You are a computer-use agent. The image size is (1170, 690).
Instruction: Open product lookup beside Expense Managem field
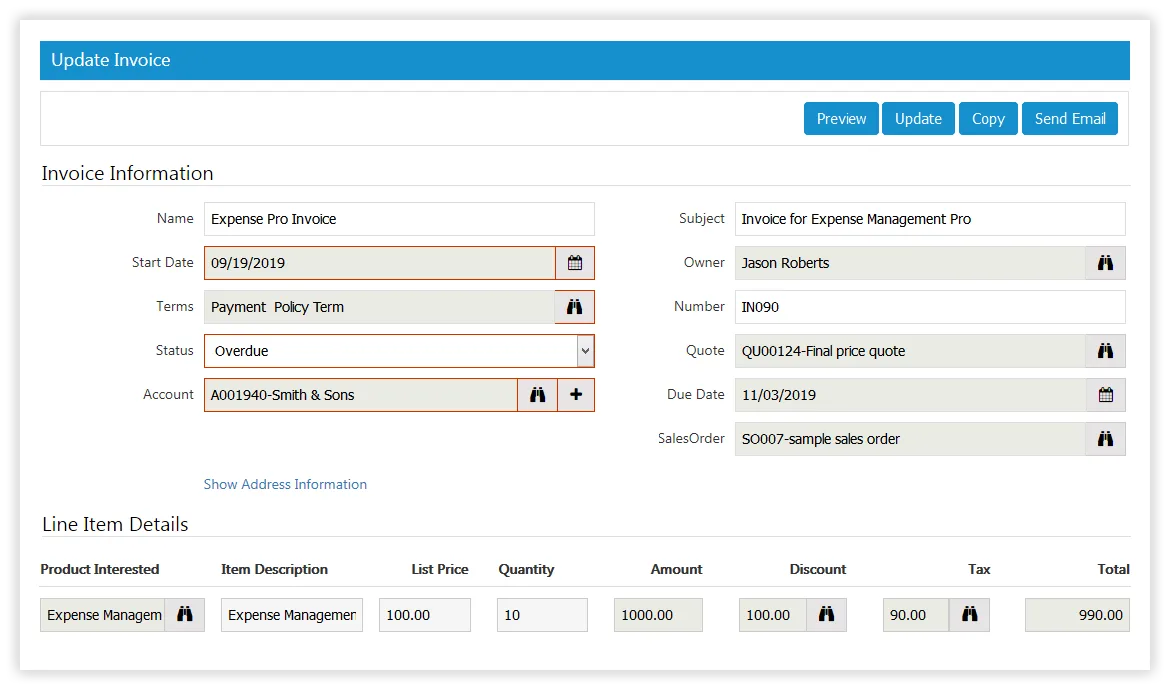click(184, 615)
